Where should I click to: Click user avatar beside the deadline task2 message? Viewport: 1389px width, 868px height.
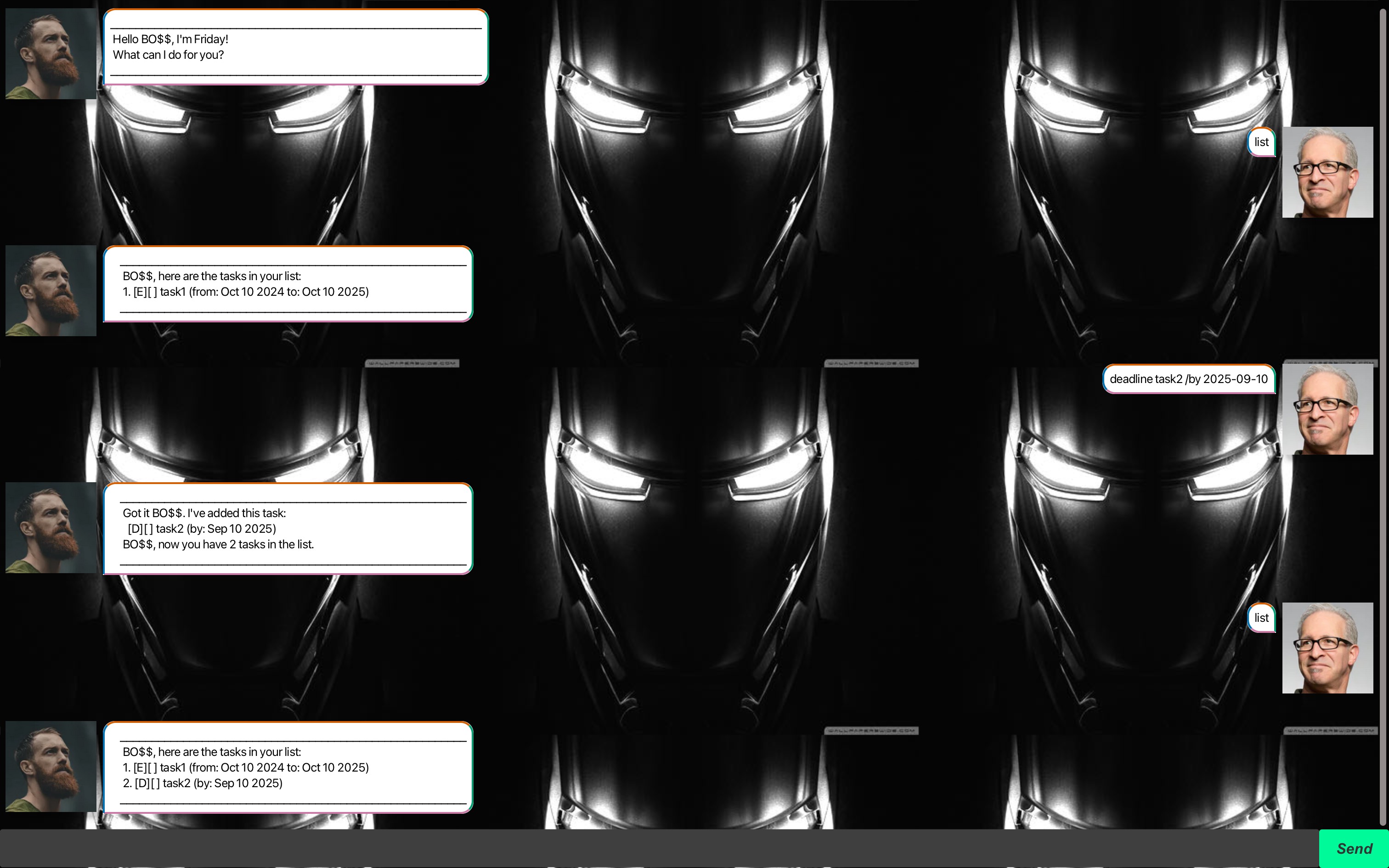(1327, 409)
